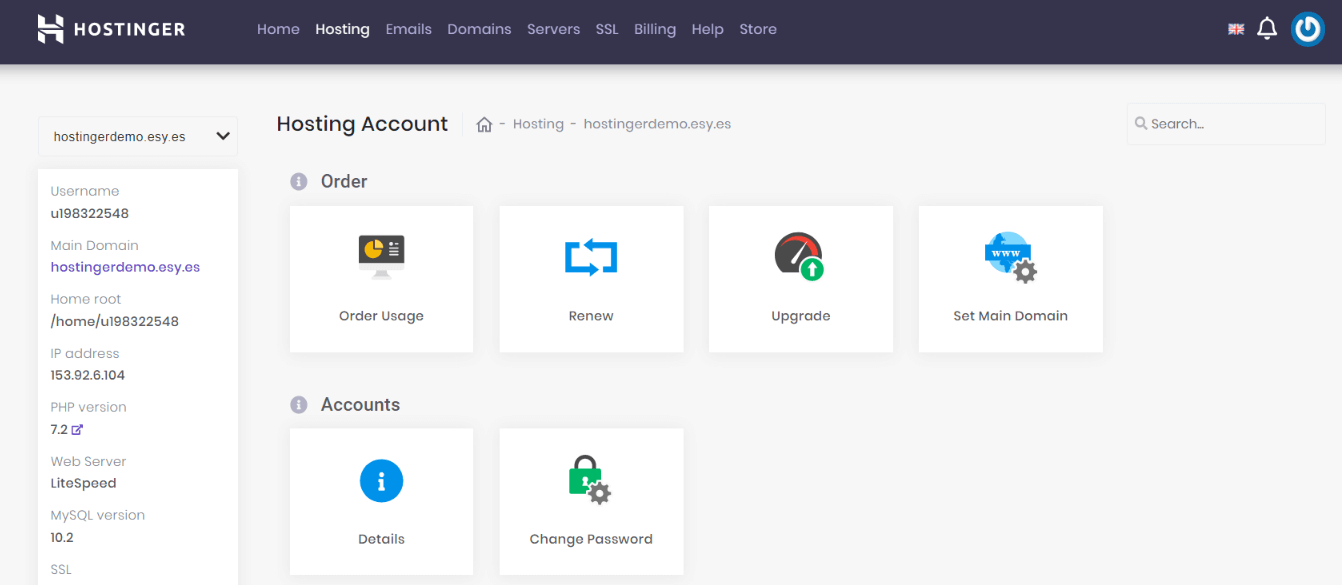Image resolution: width=1342 pixels, height=585 pixels.
Task: Change language via the UK flag icon
Action: (1236, 29)
